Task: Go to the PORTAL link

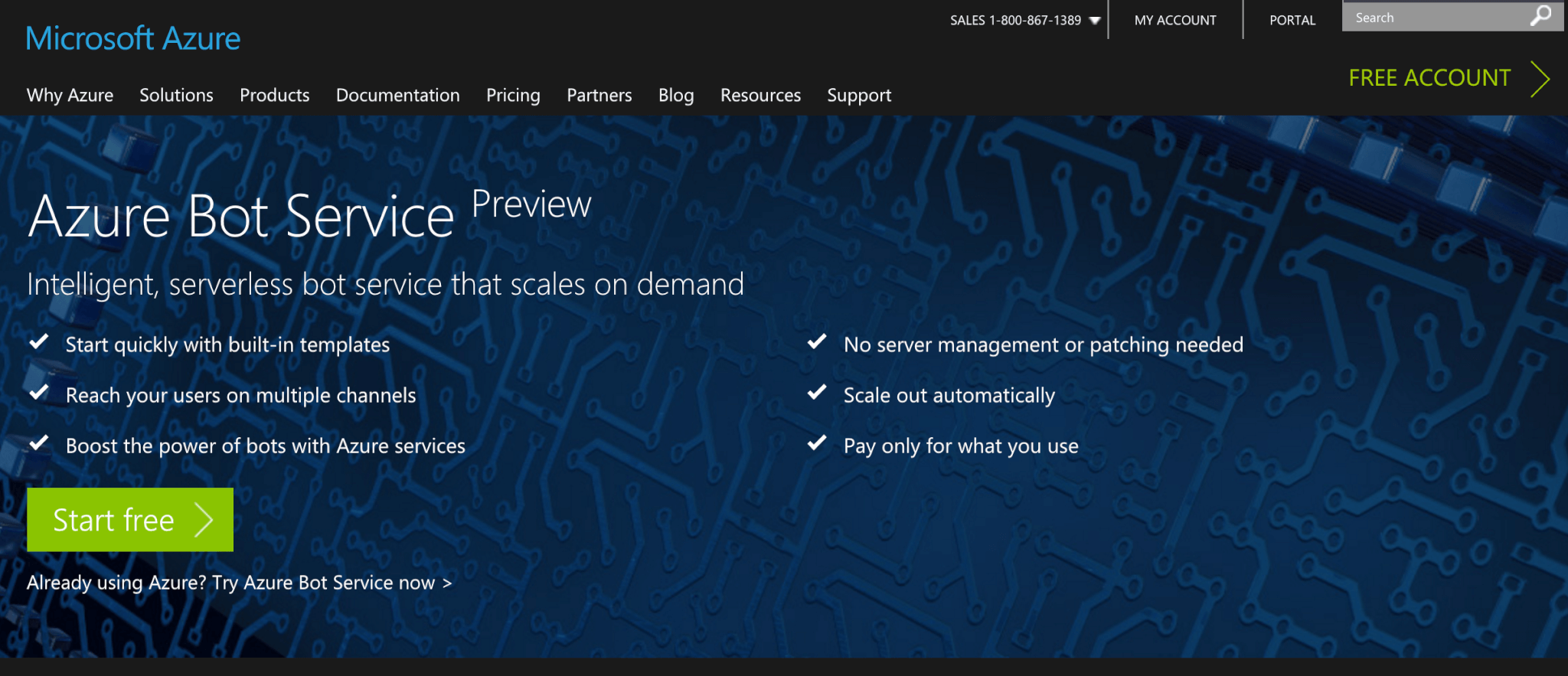Action: (x=1292, y=21)
